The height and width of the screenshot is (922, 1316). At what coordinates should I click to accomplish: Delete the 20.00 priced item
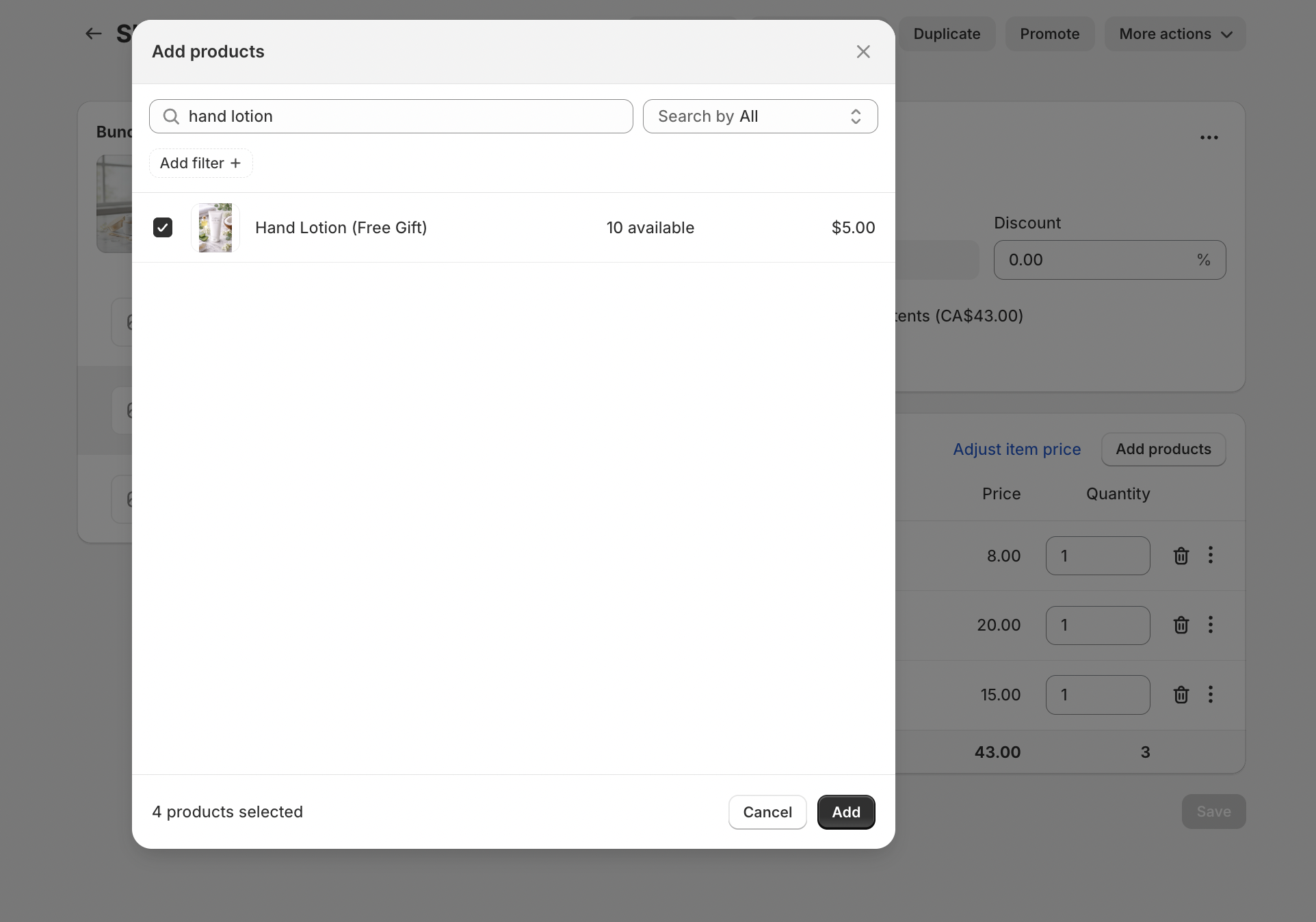coord(1181,625)
